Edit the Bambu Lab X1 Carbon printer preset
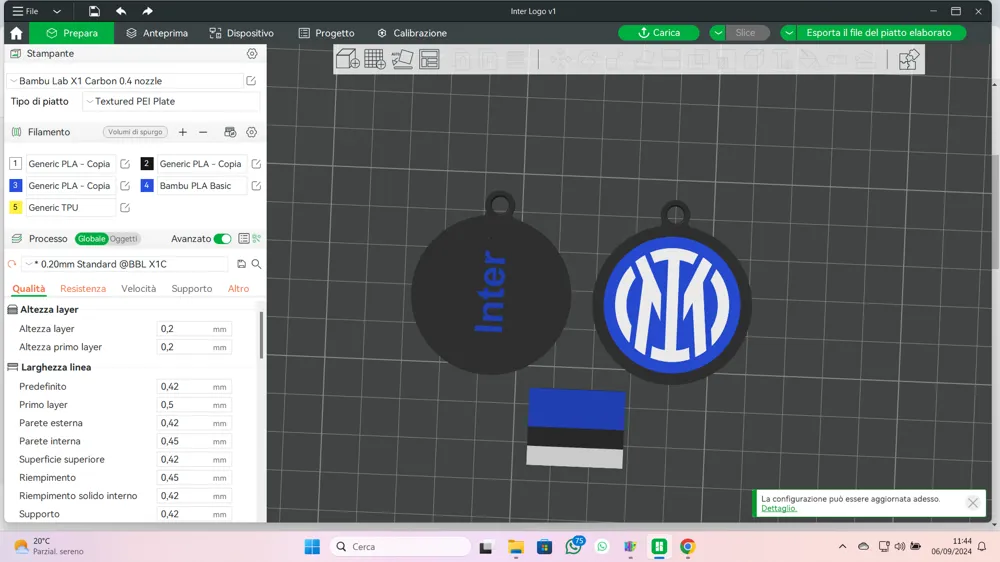The image size is (1000, 562). coord(251,81)
